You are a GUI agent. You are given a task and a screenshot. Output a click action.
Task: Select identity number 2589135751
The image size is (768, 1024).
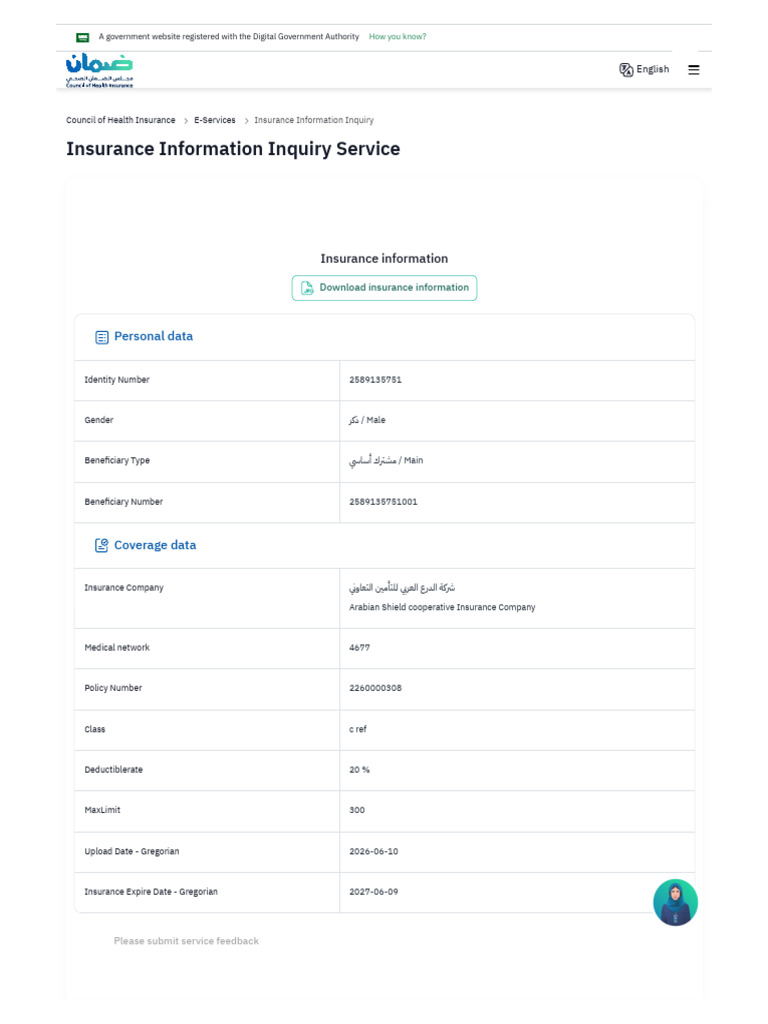376,380
